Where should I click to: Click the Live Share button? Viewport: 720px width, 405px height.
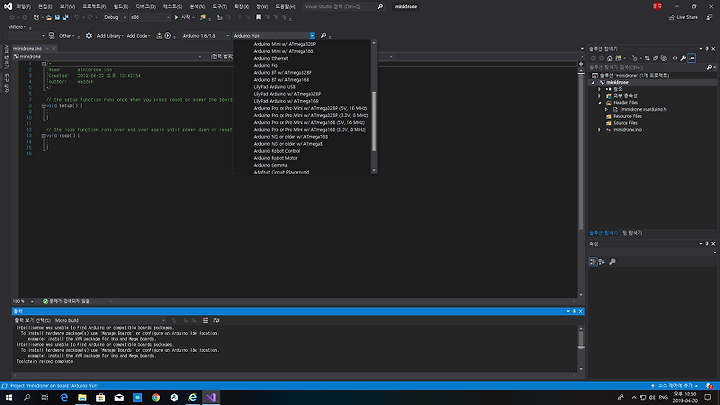(683, 17)
